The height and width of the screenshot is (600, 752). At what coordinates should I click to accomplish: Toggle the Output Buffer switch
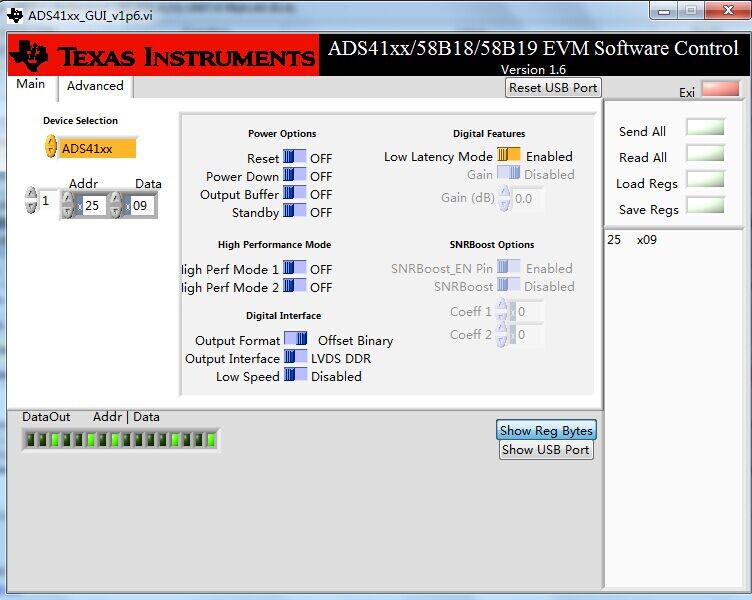[x=294, y=193]
